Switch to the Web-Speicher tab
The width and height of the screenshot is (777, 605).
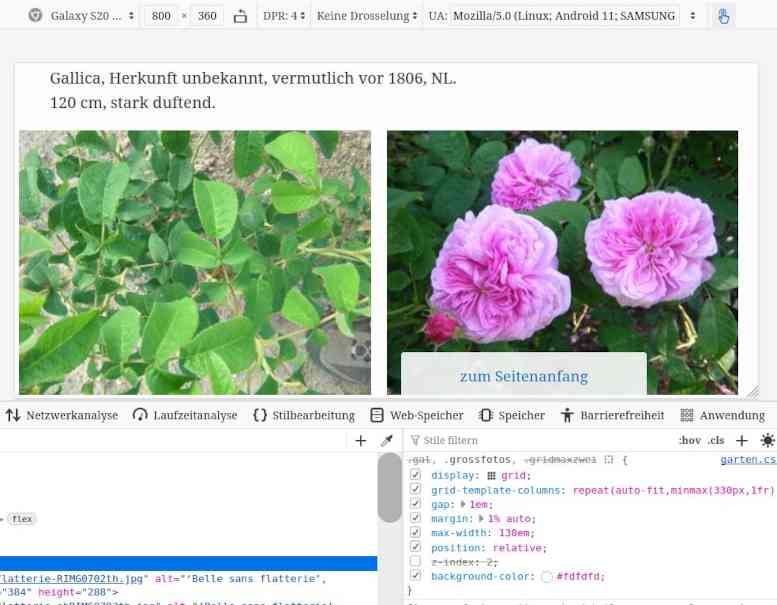(x=417, y=415)
